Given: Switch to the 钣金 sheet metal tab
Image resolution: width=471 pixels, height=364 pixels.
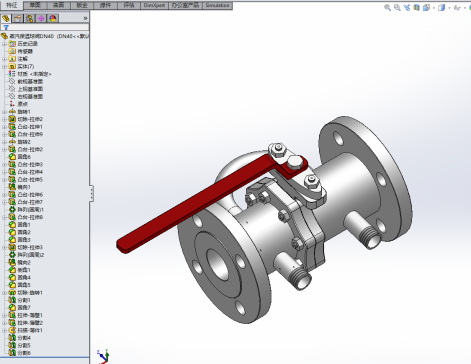Looking at the screenshot, I should [82, 5].
